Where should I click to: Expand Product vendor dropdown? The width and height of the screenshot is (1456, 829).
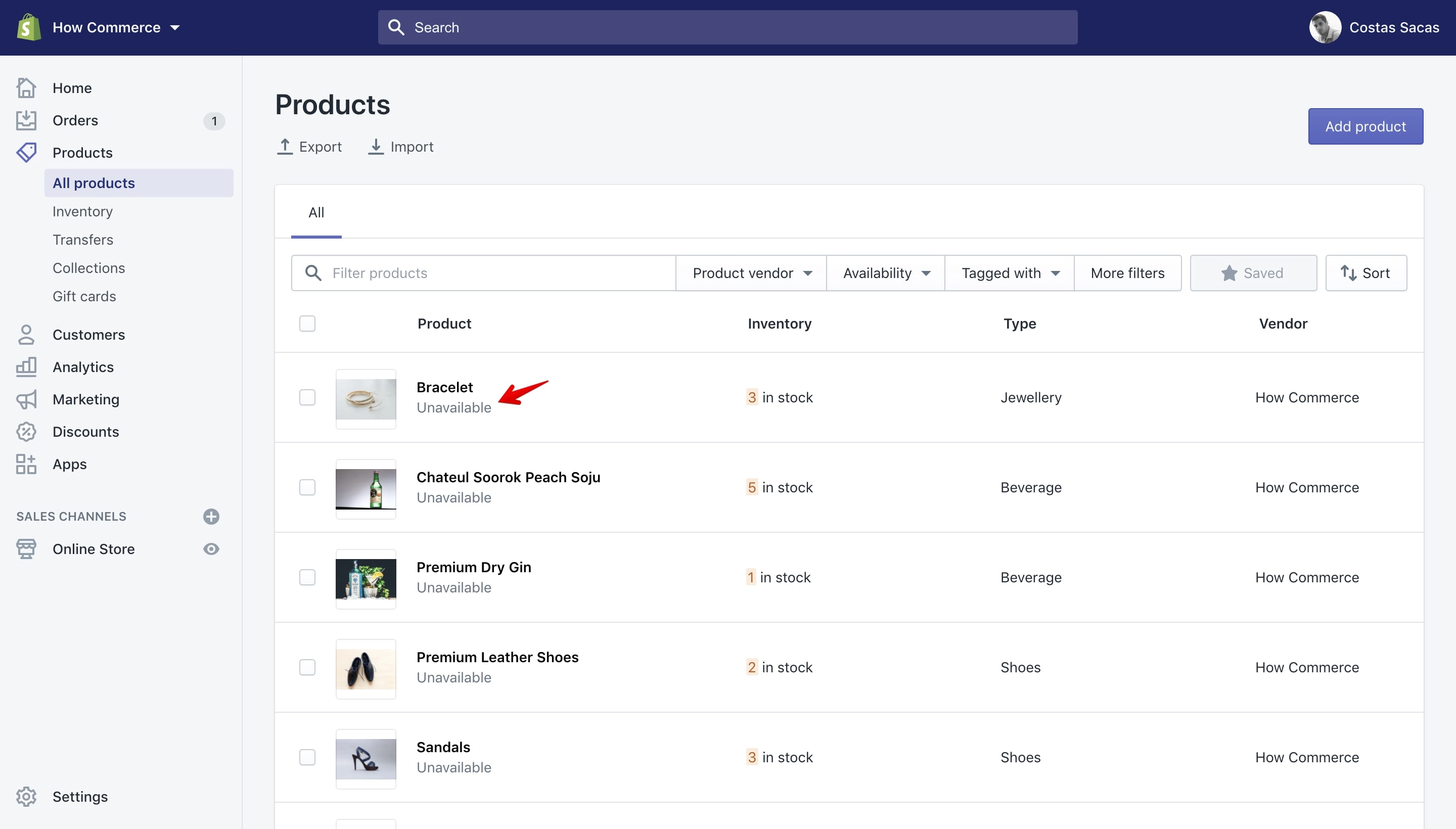point(751,273)
